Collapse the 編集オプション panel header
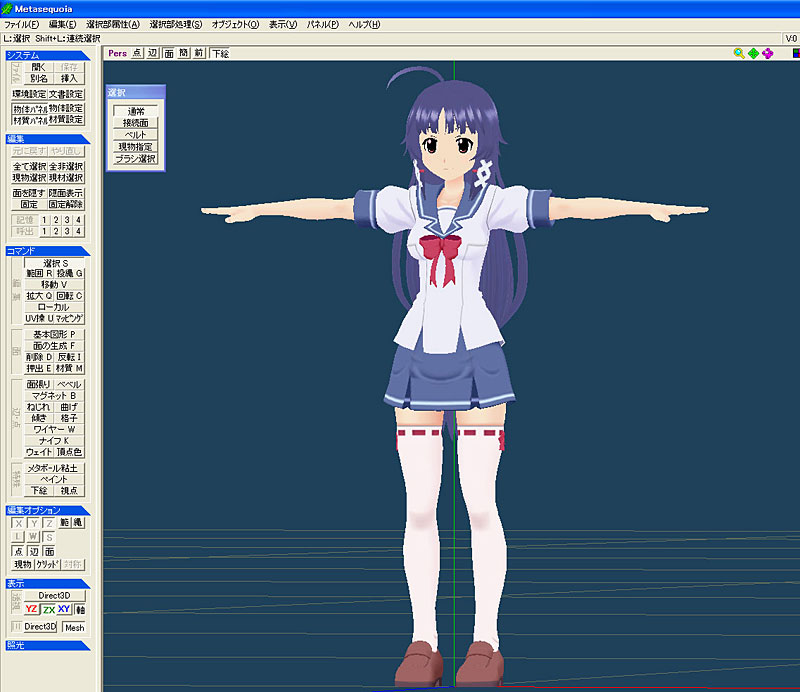The image size is (800, 692). pyautogui.click(x=47, y=511)
